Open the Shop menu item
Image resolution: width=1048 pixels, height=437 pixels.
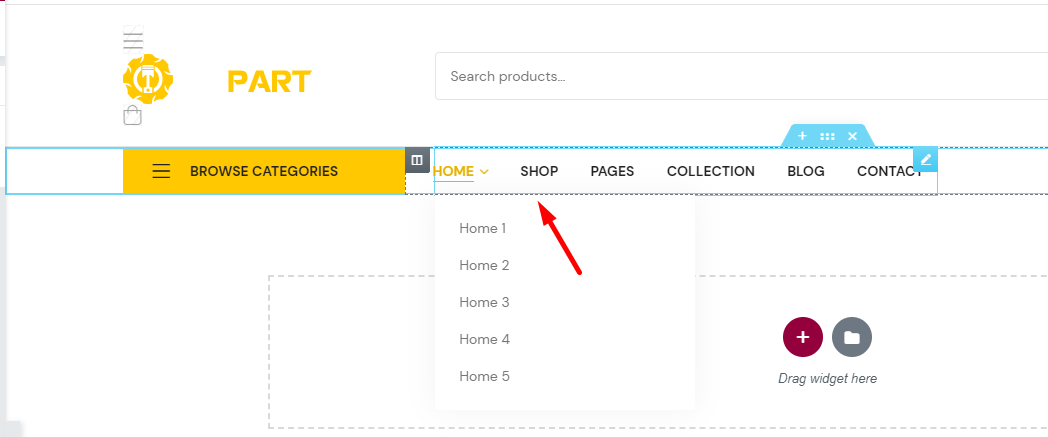[539, 171]
